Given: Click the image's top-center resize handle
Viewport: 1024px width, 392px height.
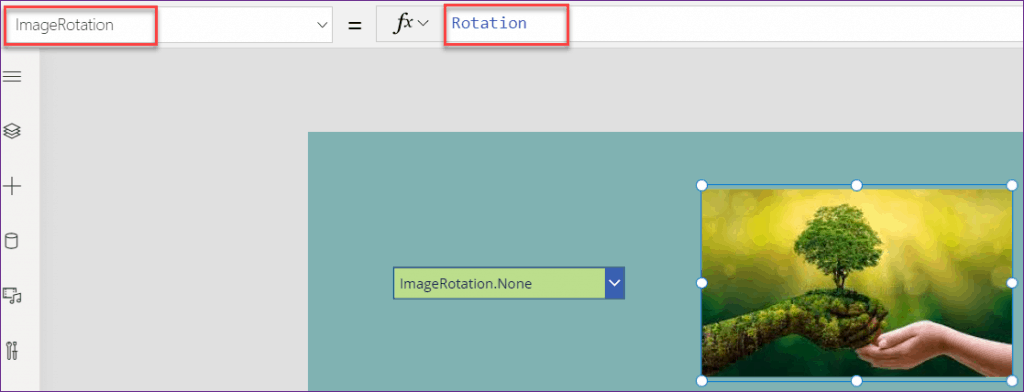Looking at the screenshot, I should point(857,186).
